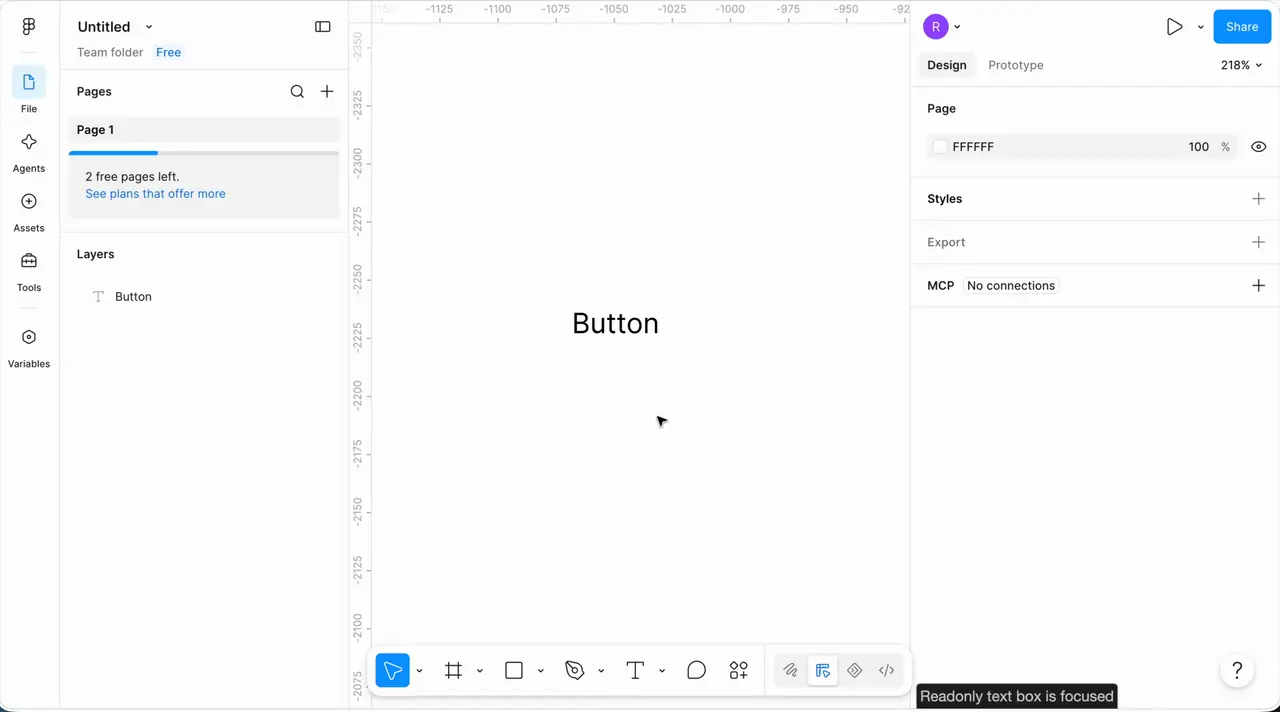Click the Export section label
The image size is (1280, 712).
tap(946, 242)
